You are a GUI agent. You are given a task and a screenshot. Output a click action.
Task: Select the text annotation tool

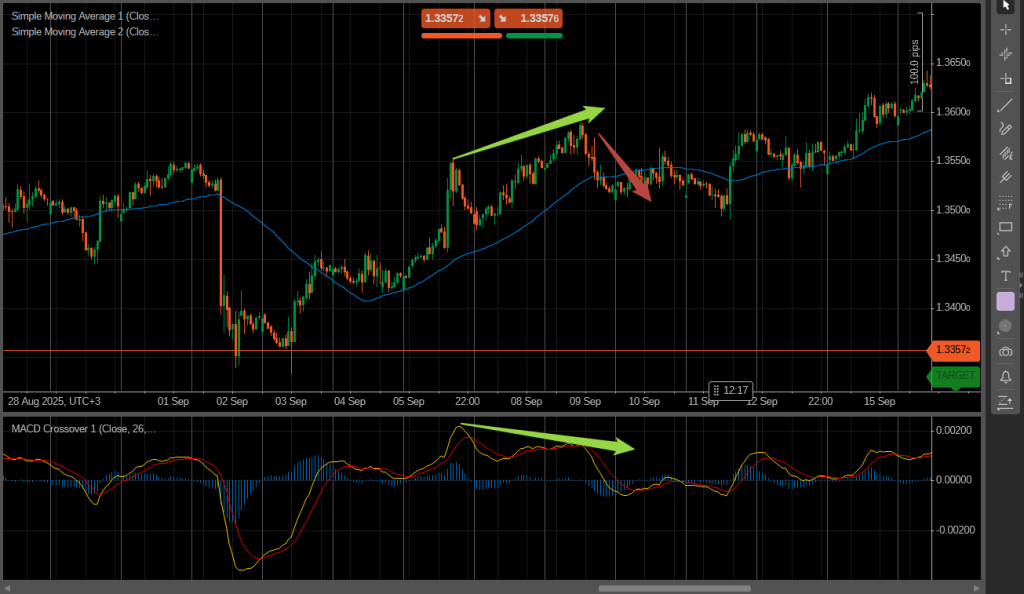pyautogui.click(x=1005, y=276)
